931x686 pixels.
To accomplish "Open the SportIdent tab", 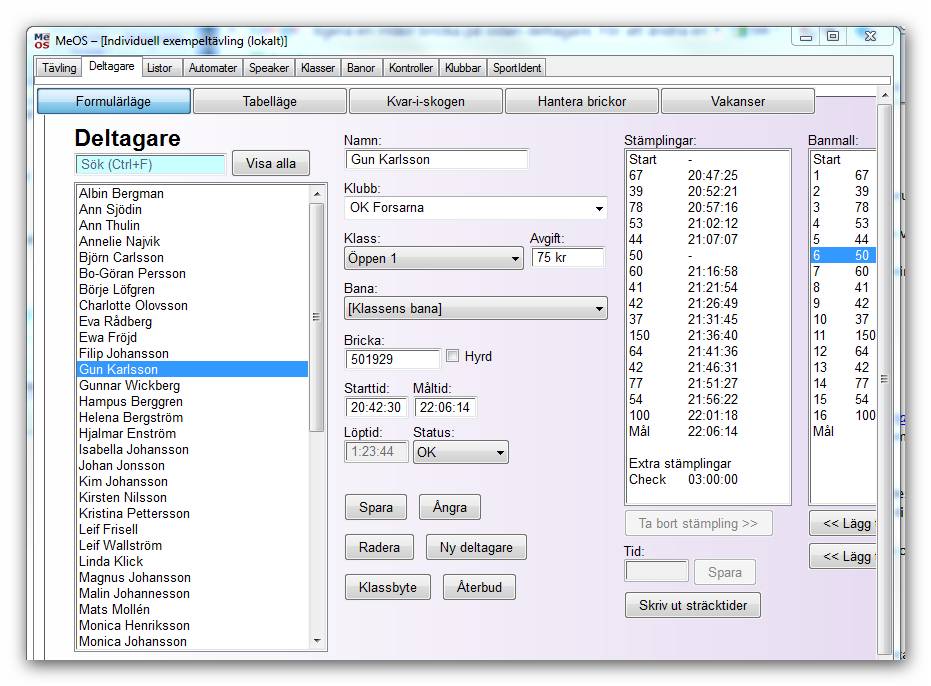I will pyautogui.click(x=517, y=68).
